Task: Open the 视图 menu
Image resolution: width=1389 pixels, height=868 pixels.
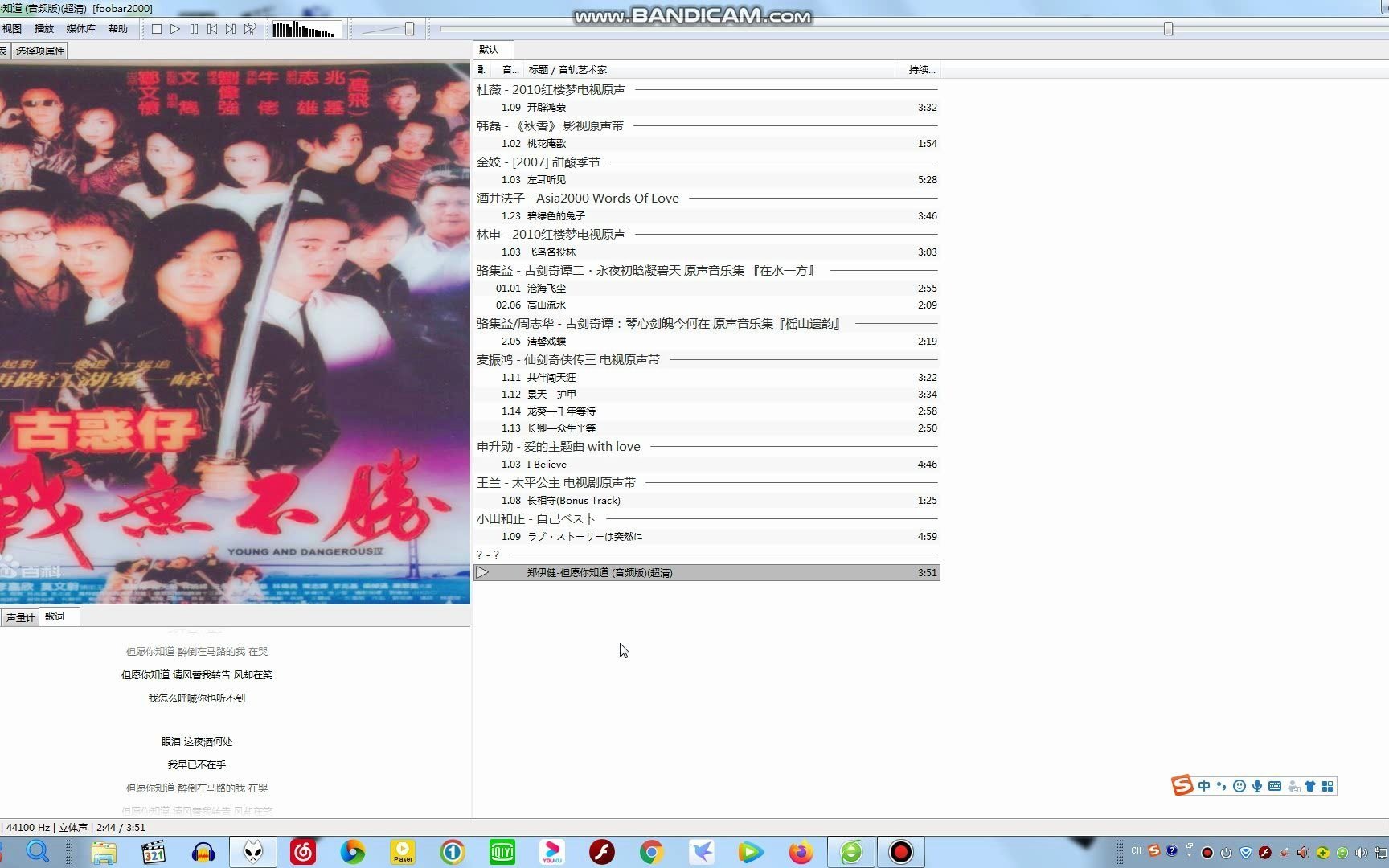Action: tap(12, 29)
